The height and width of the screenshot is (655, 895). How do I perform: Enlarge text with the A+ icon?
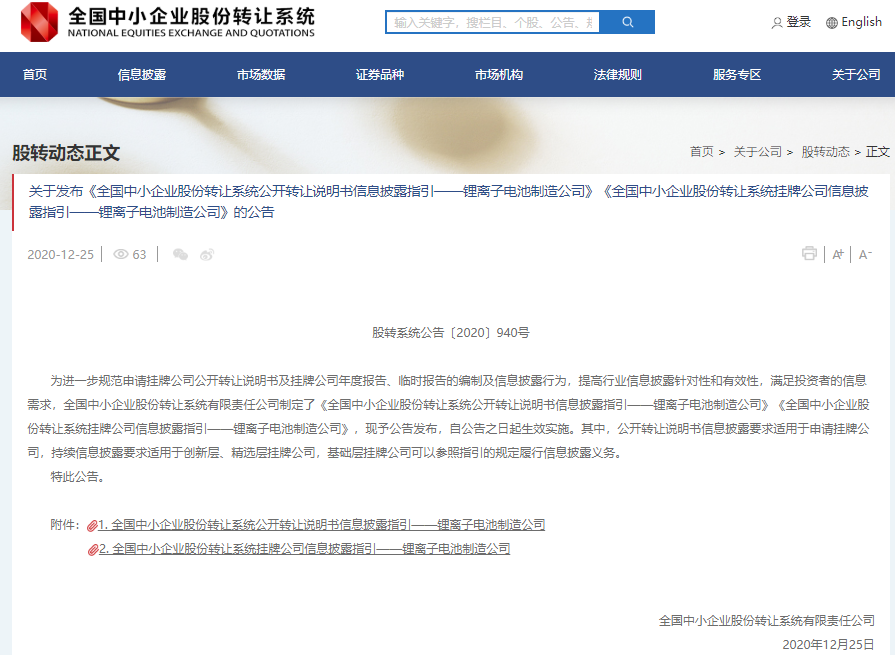click(x=838, y=254)
